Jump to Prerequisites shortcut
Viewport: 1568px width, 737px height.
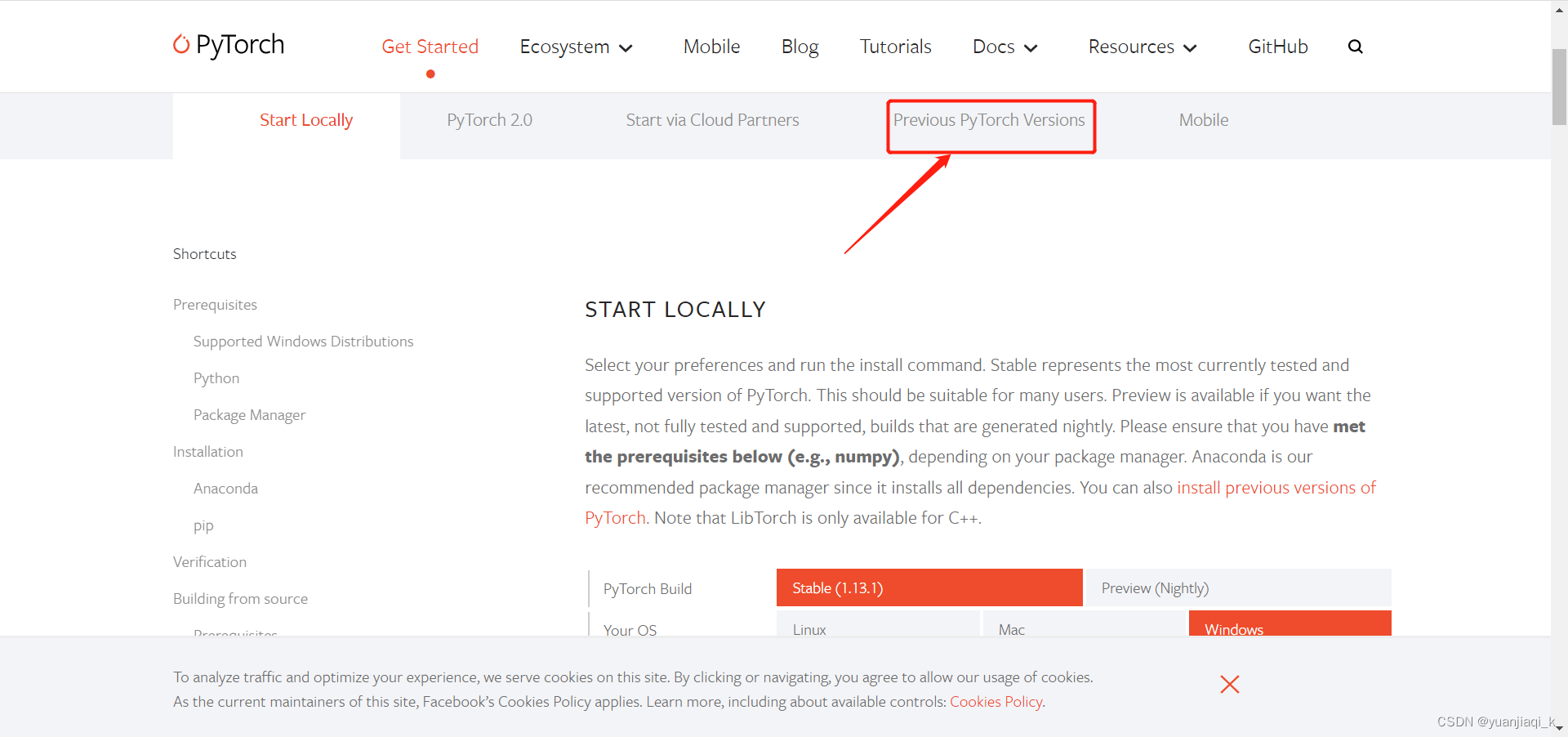click(x=215, y=305)
